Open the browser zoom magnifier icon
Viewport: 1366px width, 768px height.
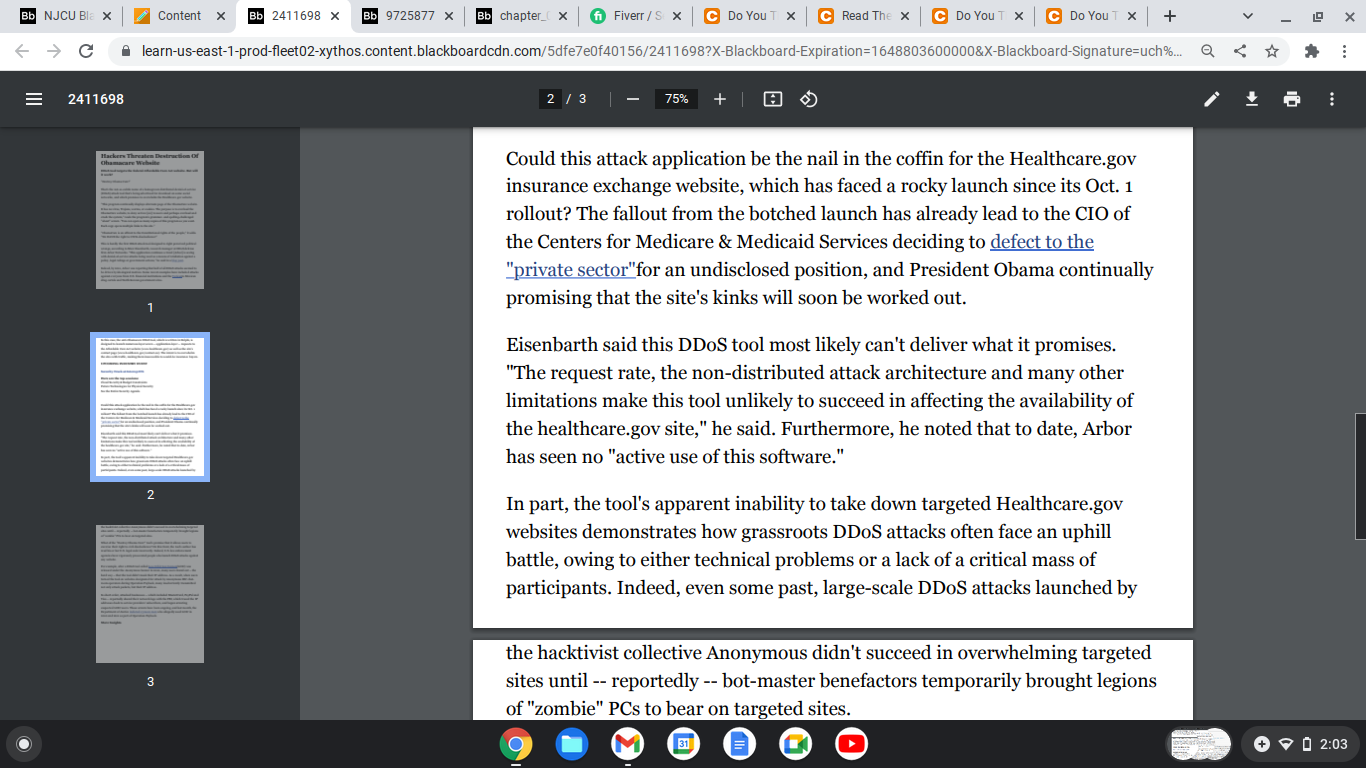pos(1208,51)
